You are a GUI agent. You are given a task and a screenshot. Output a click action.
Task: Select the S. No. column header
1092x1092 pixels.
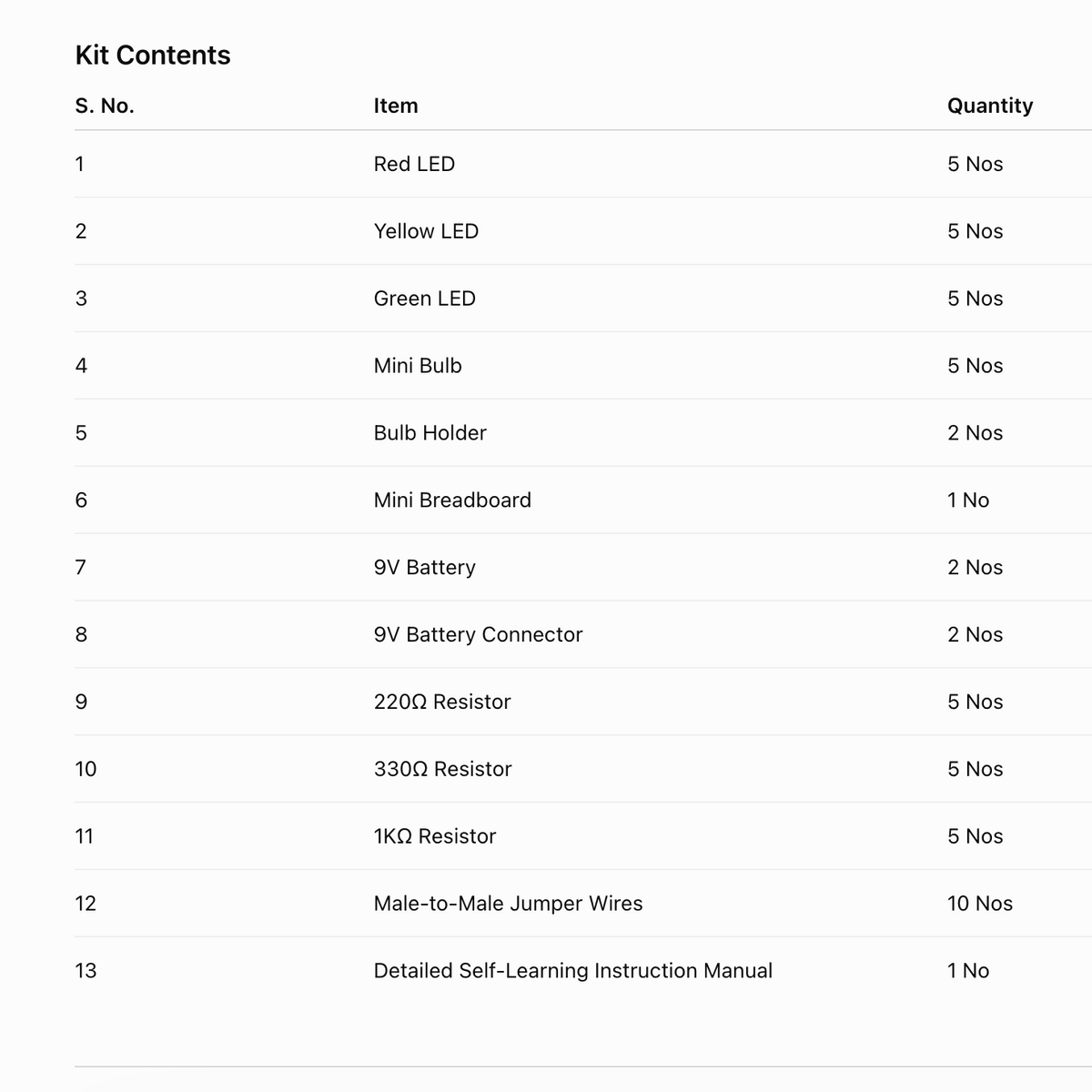(x=105, y=106)
